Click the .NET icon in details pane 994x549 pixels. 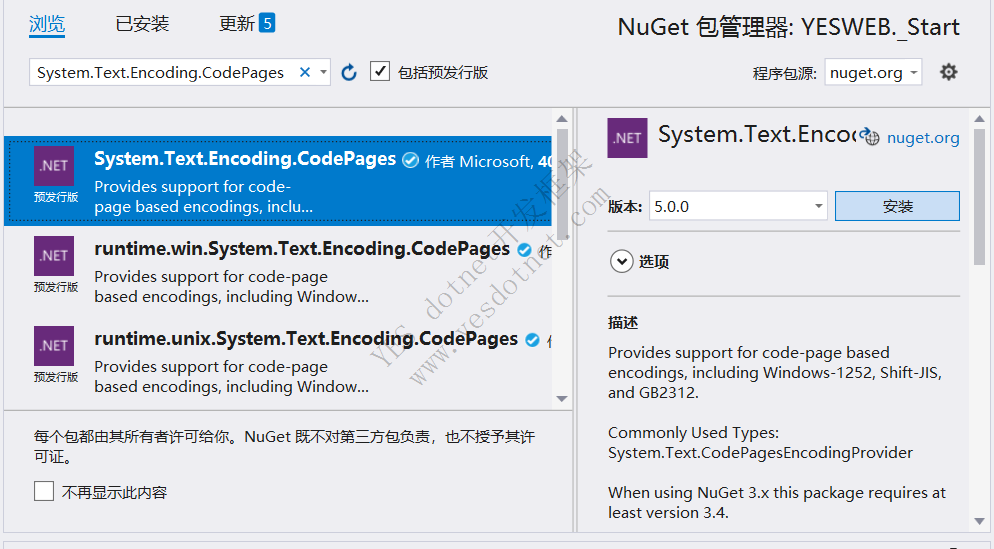[x=628, y=138]
